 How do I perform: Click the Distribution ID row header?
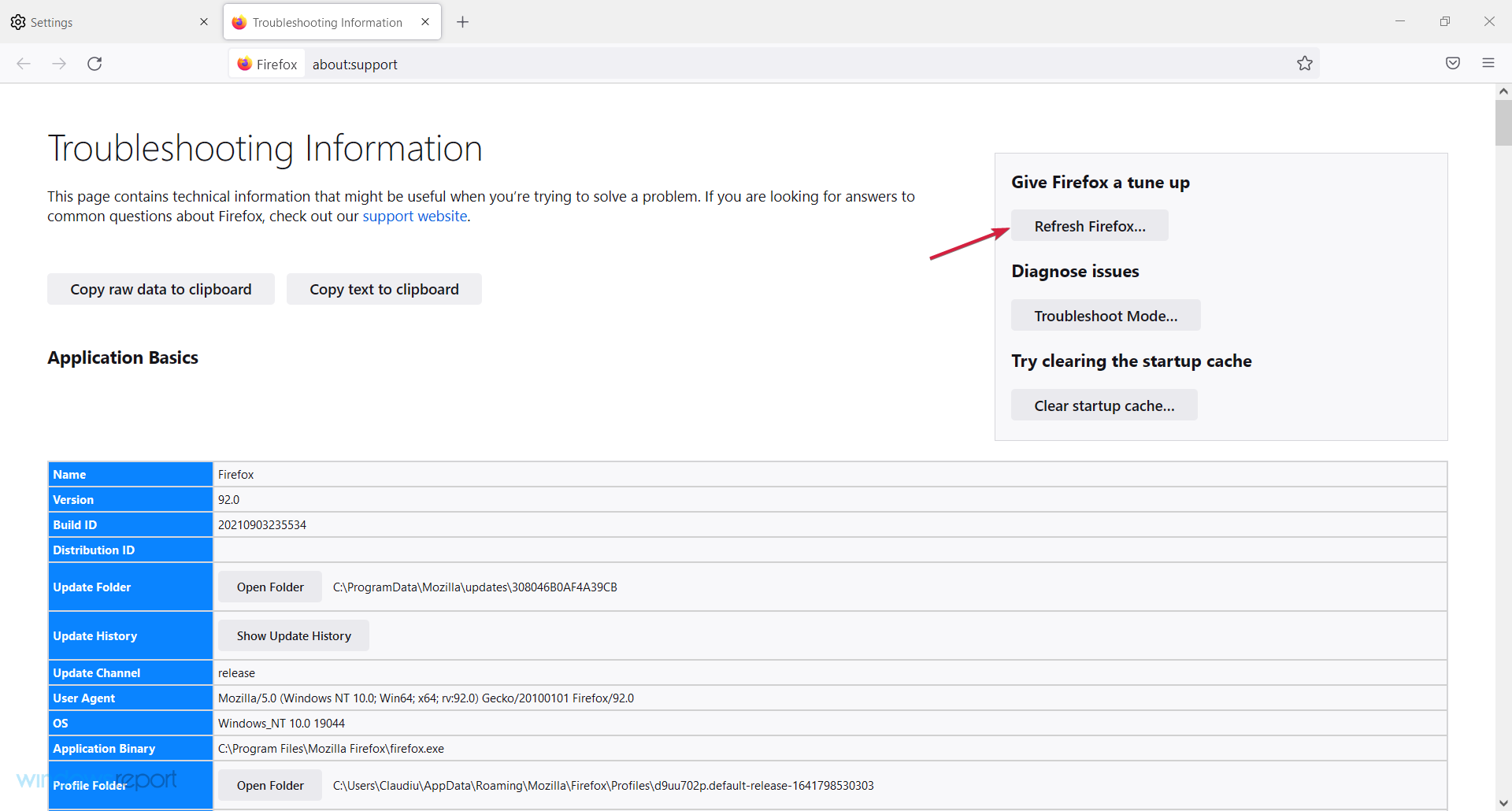click(x=131, y=550)
